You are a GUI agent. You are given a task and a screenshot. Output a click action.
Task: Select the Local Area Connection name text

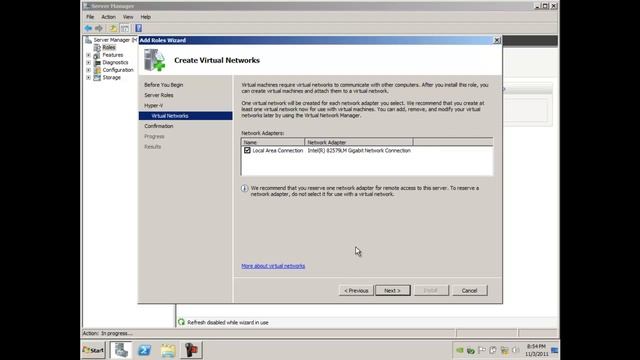click(278, 151)
